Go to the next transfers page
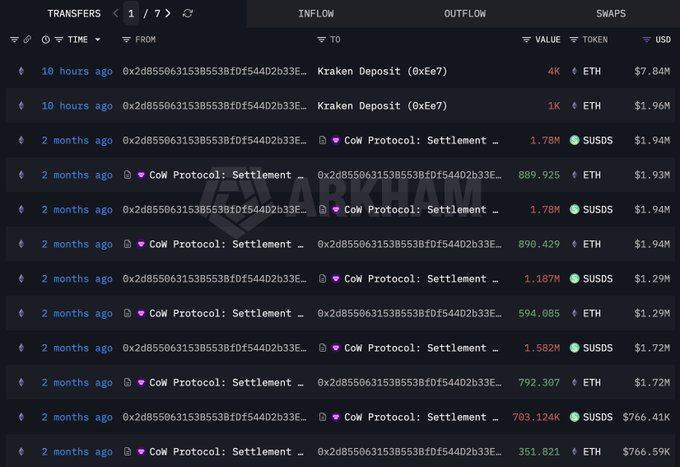Viewport: 680px width, 467px height. tap(168, 13)
